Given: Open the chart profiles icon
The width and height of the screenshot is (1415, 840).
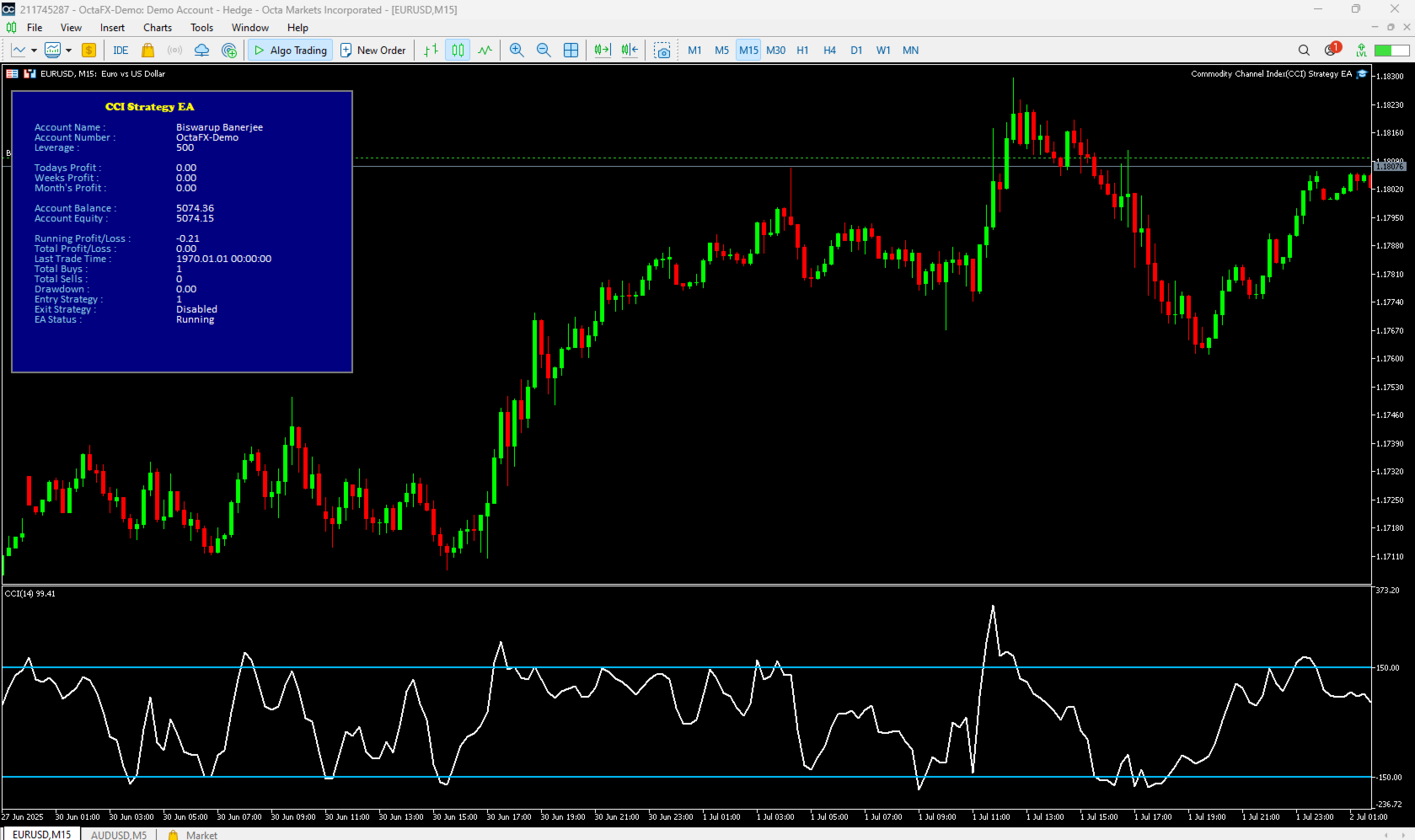Looking at the screenshot, I should (52, 50).
